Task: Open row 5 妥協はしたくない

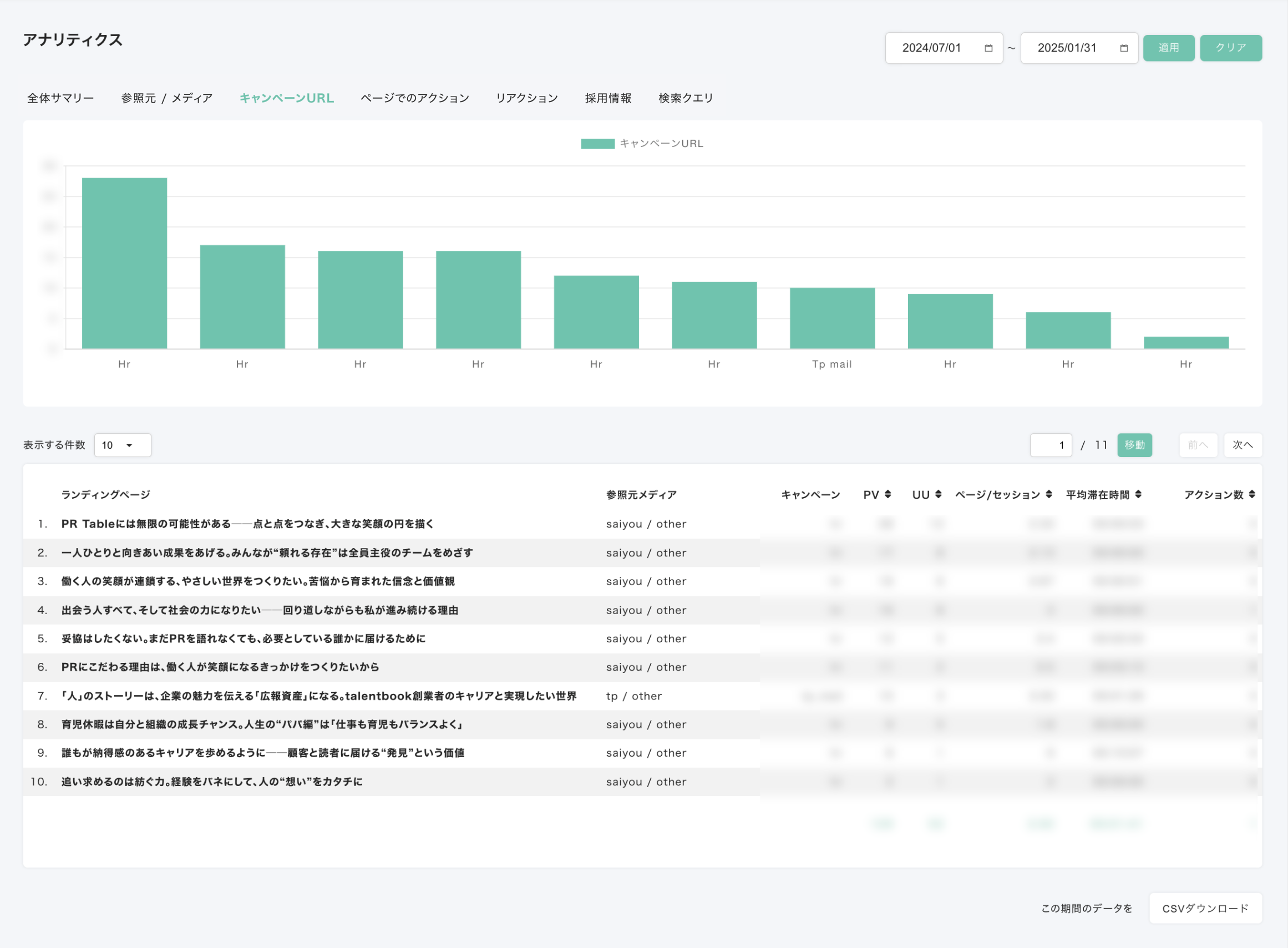Action: (x=244, y=638)
